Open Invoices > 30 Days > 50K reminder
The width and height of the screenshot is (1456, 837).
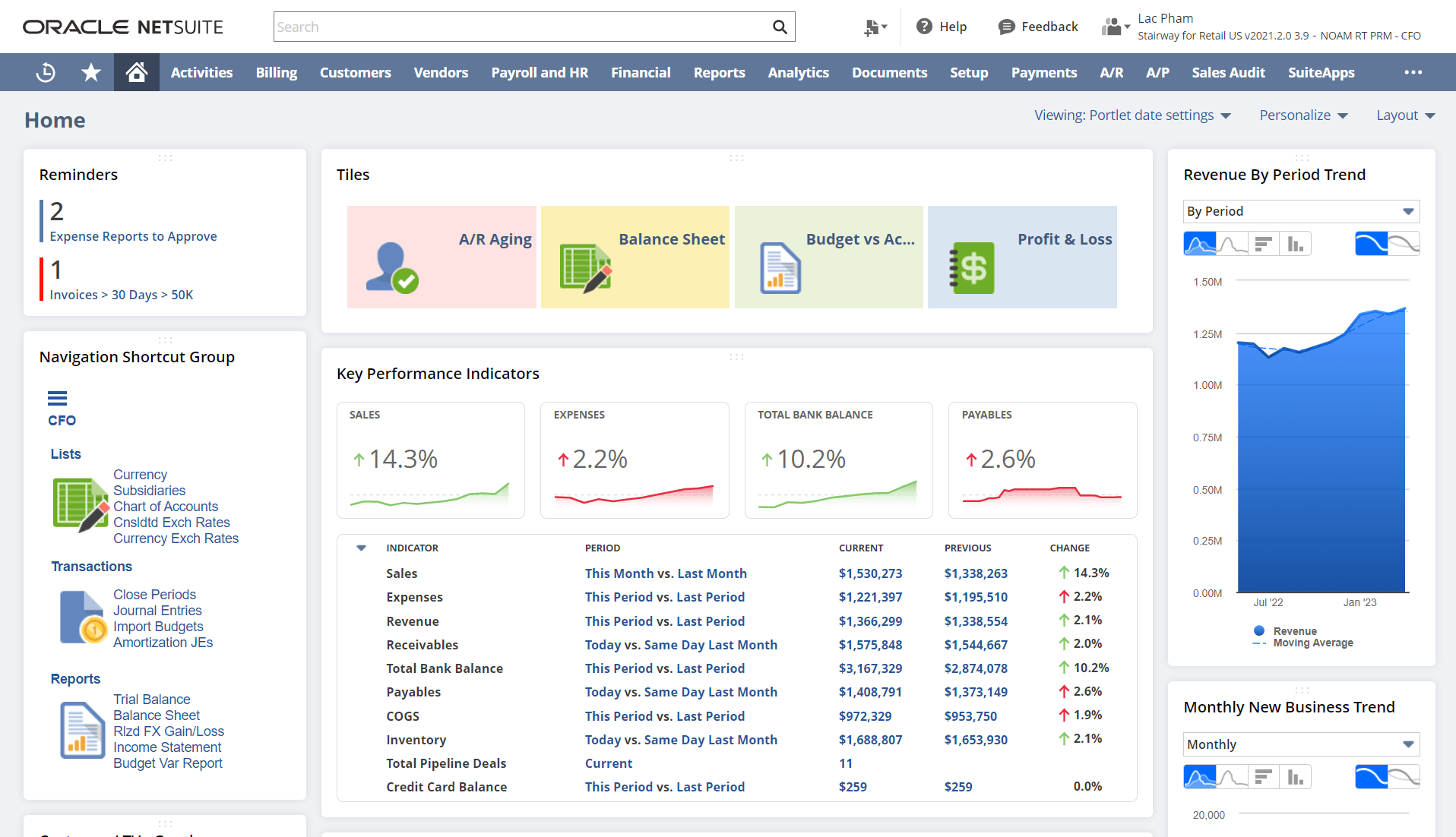(122, 295)
